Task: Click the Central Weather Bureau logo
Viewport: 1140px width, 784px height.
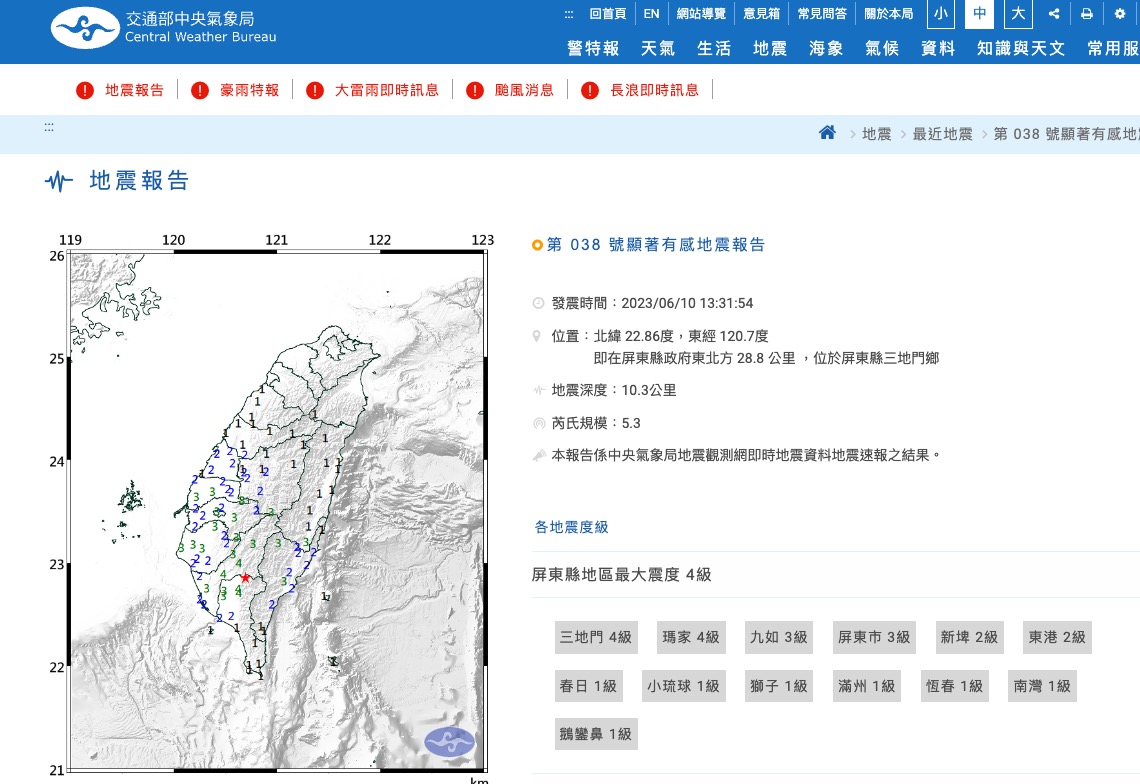Action: (x=164, y=29)
